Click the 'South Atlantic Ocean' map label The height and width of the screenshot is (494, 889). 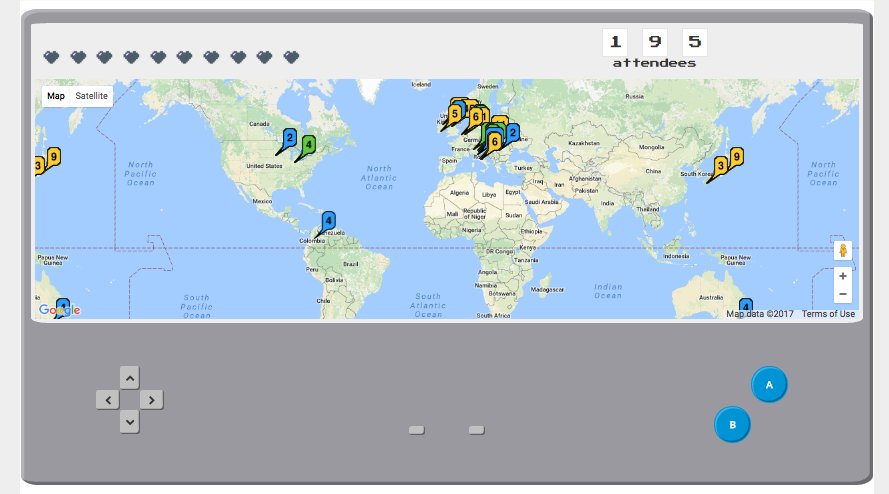coord(428,305)
